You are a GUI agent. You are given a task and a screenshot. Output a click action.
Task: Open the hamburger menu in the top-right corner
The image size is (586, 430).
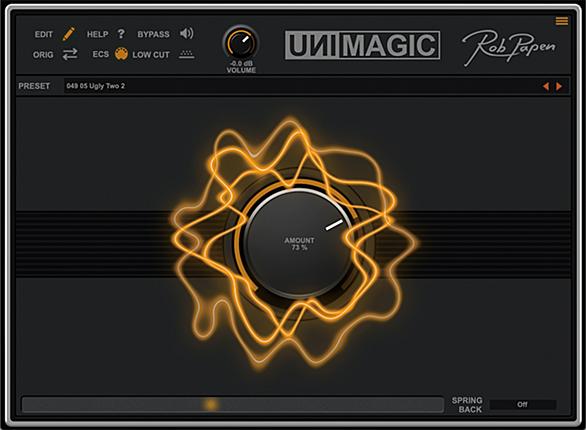tap(562, 21)
